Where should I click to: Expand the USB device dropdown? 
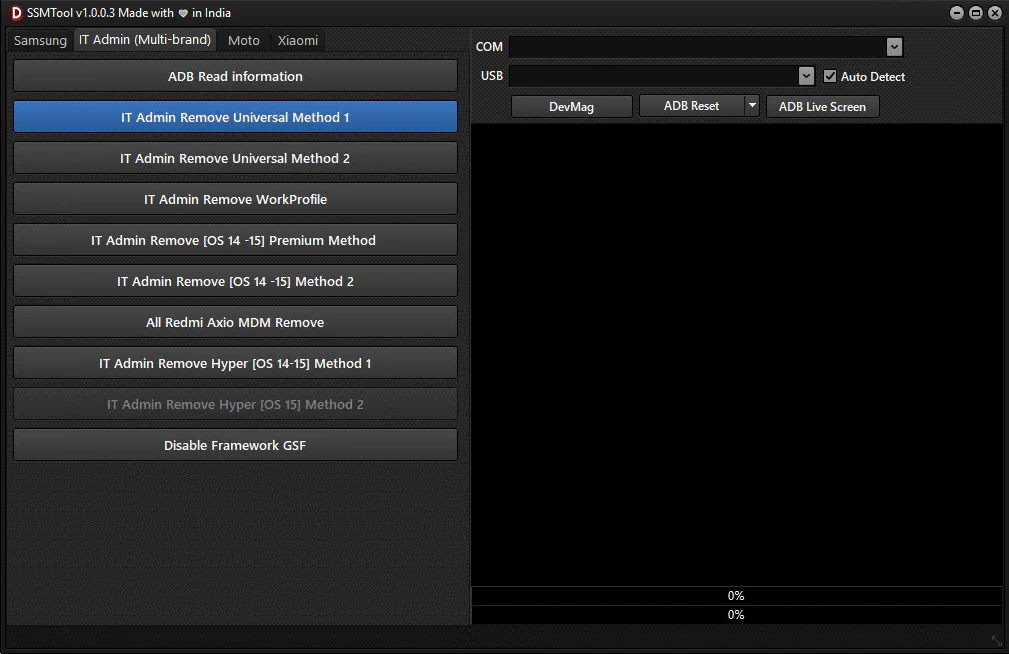click(806, 76)
